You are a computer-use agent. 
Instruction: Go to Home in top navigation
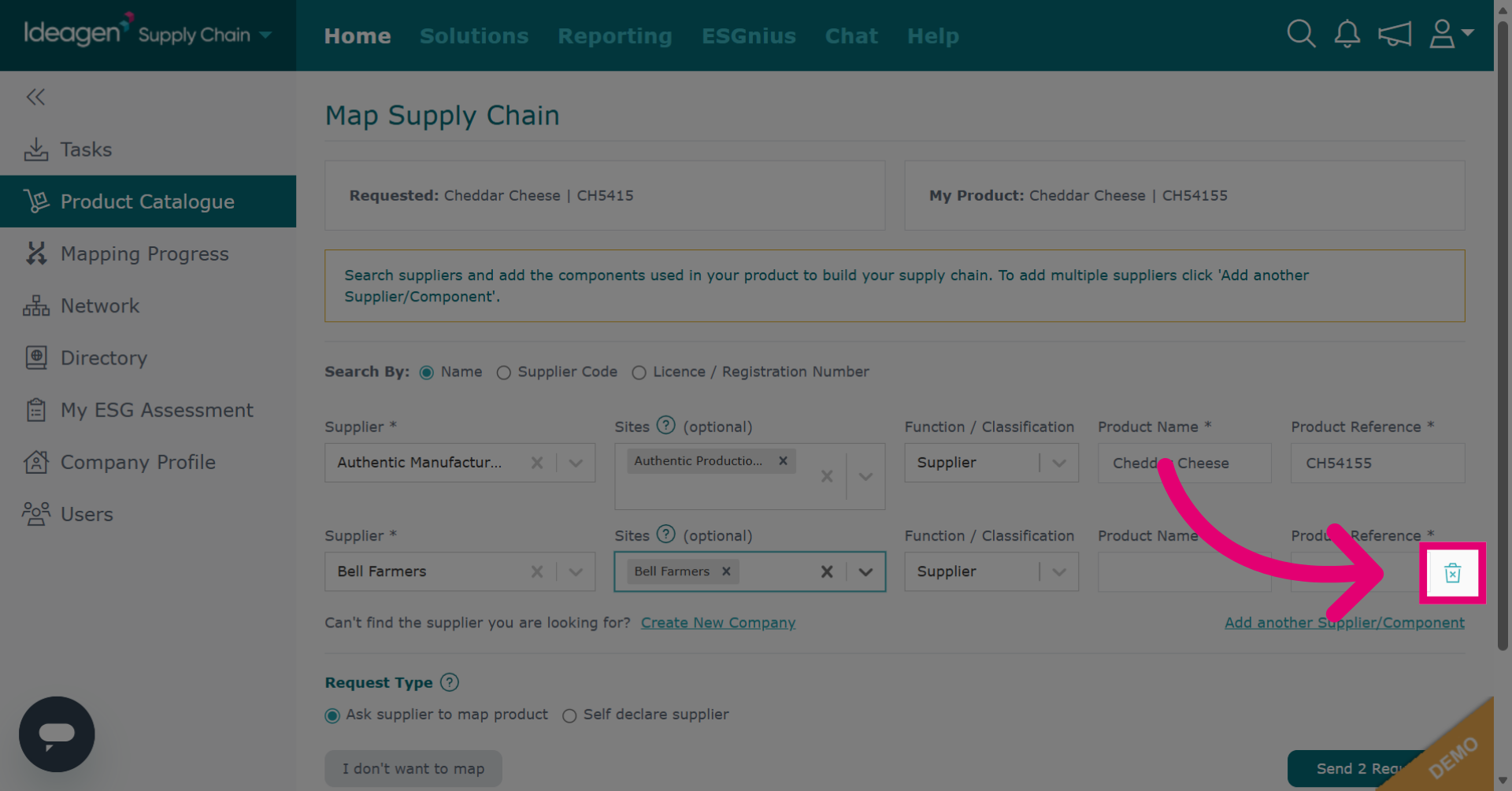pyautogui.click(x=358, y=35)
